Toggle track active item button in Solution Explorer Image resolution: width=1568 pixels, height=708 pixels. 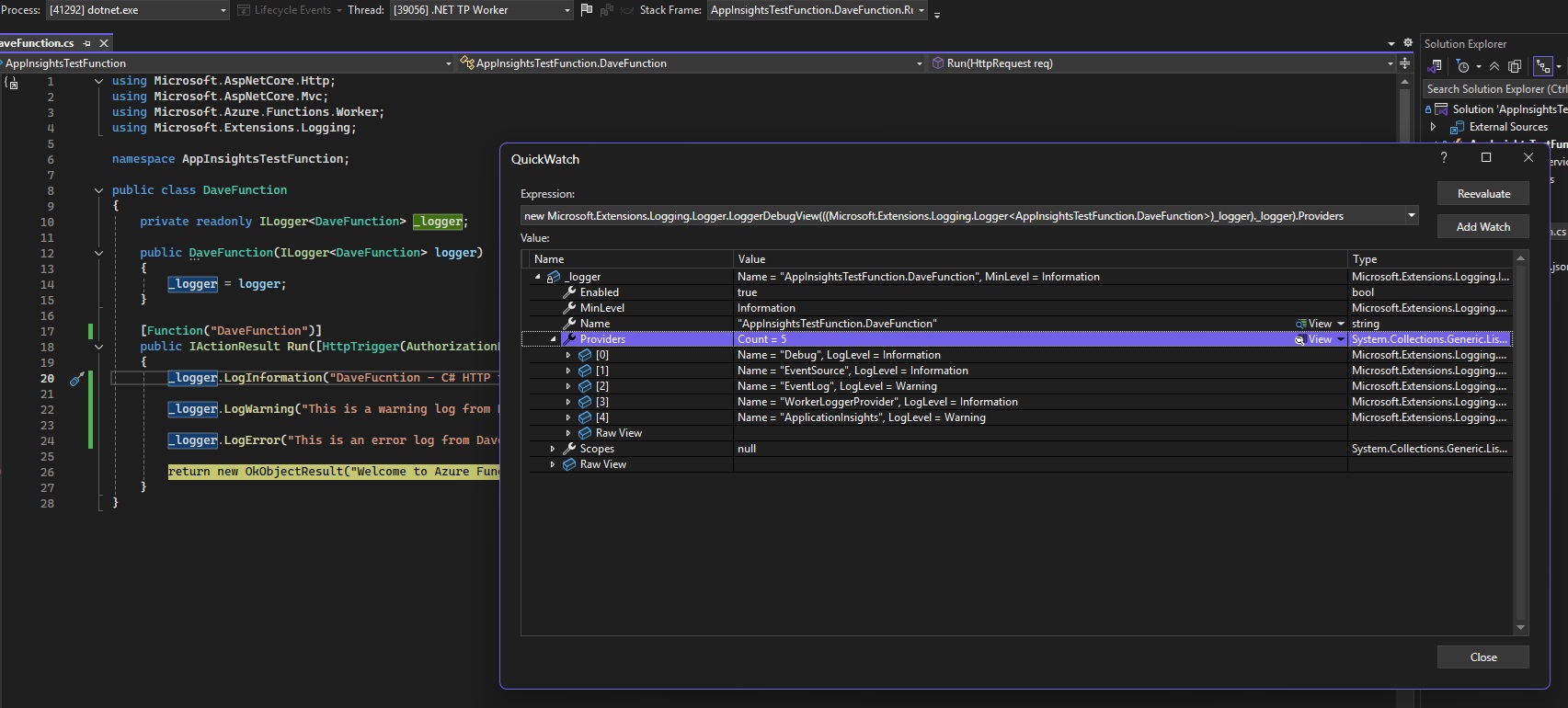click(x=1543, y=66)
